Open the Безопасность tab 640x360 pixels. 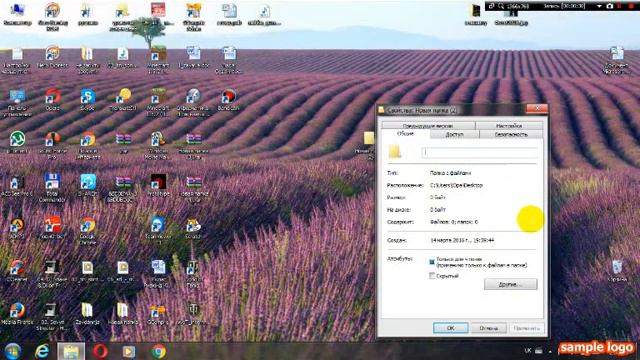511,134
